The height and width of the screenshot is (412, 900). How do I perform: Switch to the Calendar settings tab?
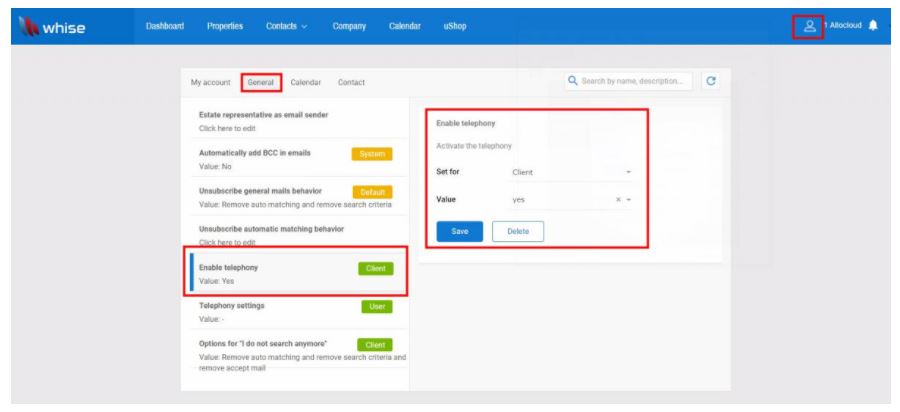click(305, 82)
